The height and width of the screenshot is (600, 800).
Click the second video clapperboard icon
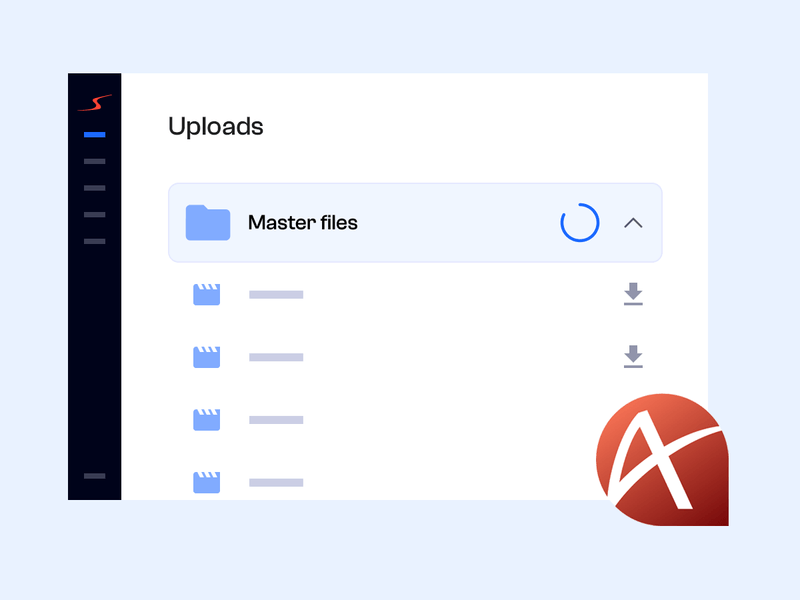pyautogui.click(x=206, y=357)
